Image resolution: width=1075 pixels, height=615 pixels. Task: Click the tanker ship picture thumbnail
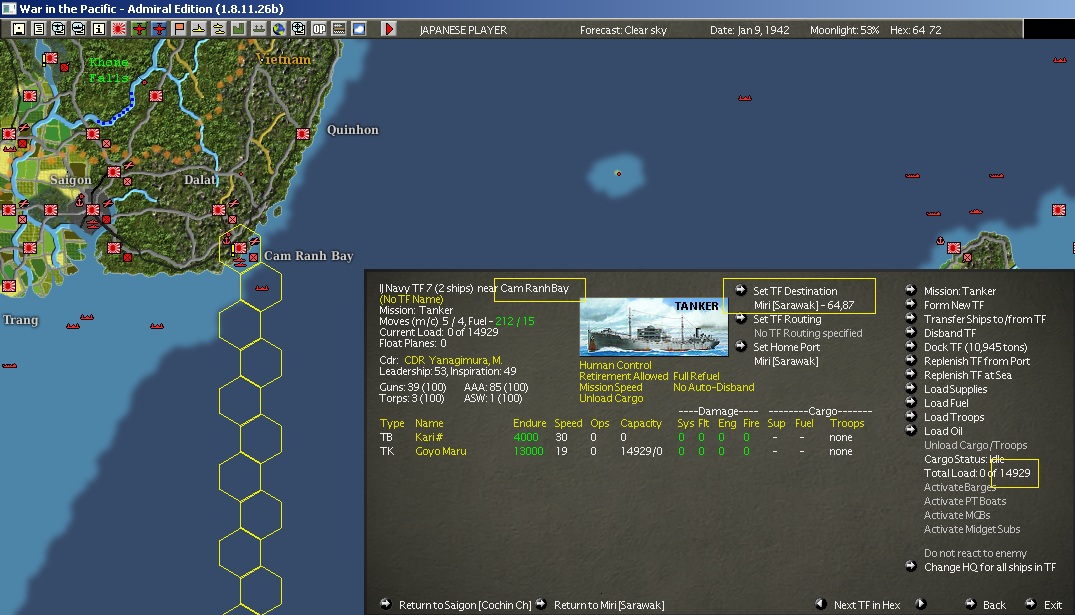tap(653, 326)
